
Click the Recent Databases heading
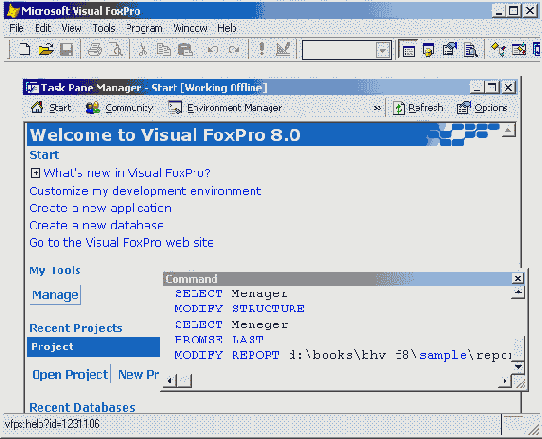click(x=82, y=408)
